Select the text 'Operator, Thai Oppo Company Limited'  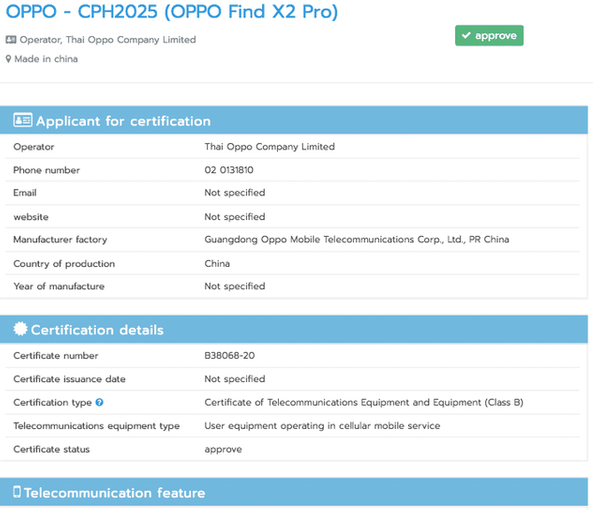[108, 40]
